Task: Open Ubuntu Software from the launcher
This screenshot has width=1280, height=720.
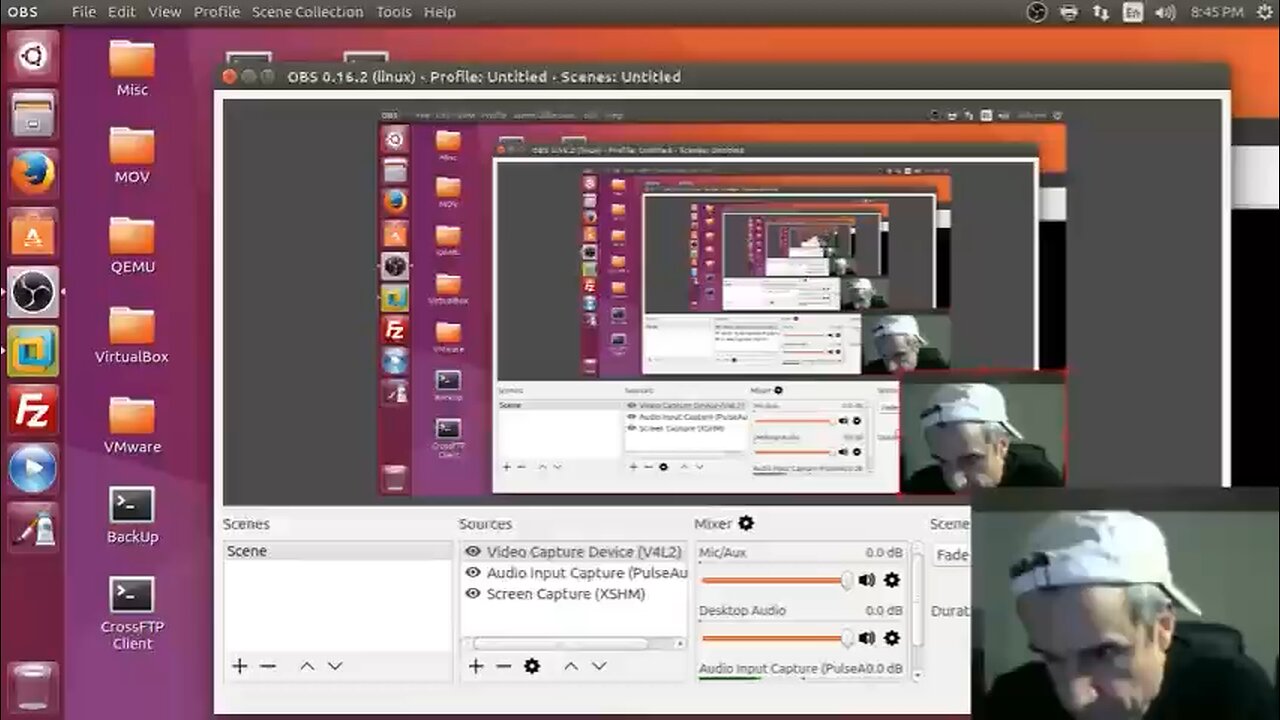Action: pos(33,233)
